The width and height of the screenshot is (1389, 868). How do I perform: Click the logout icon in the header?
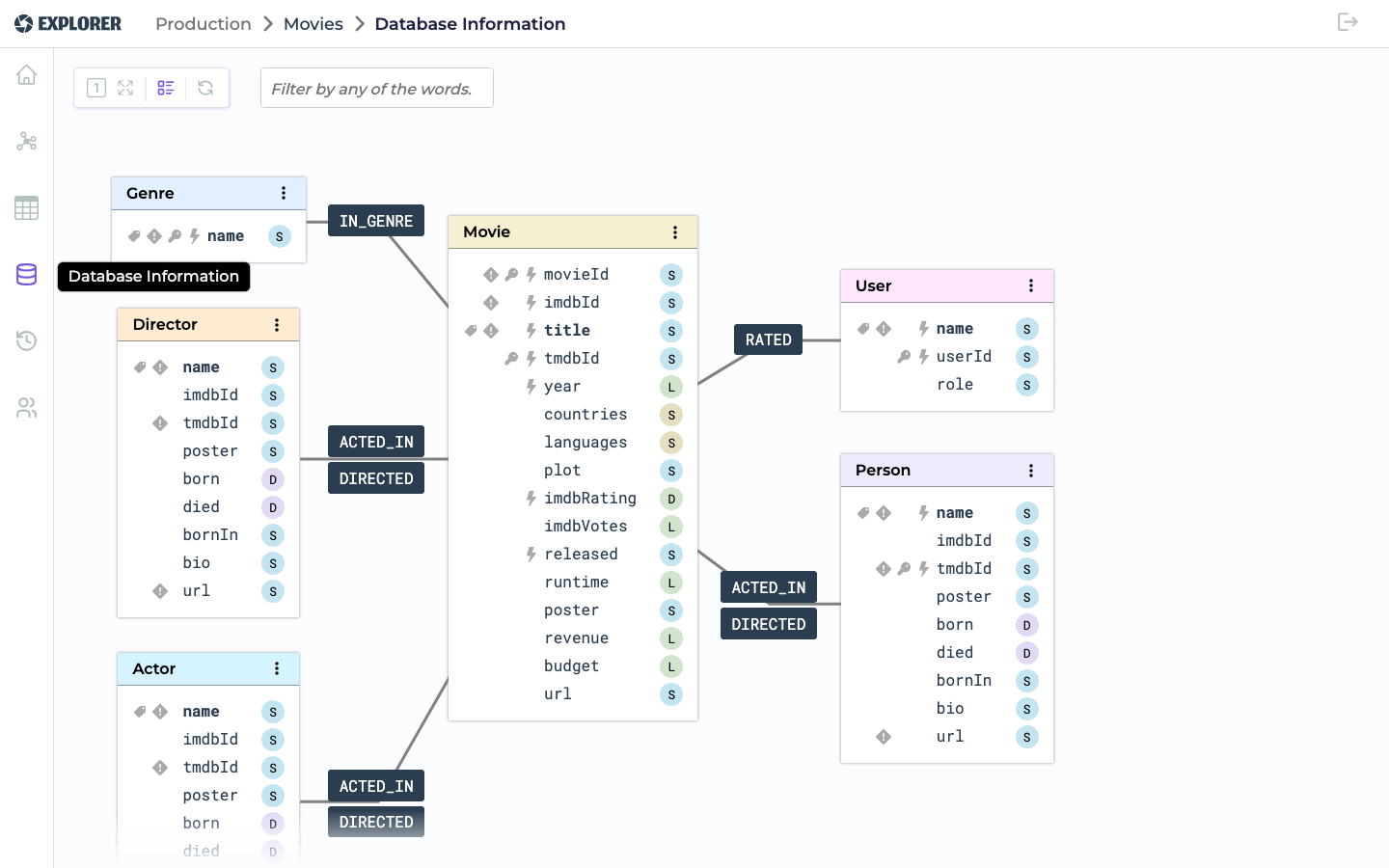tap(1348, 22)
